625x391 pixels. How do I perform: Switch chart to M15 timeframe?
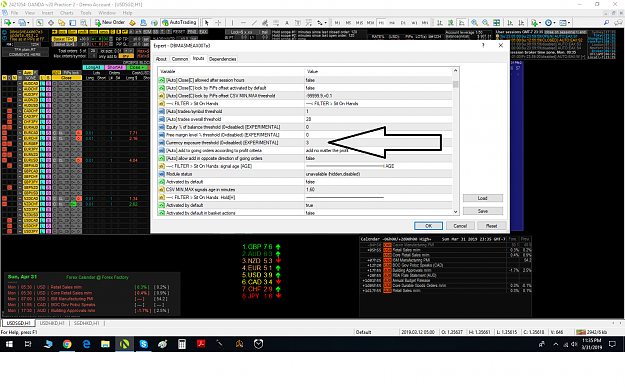(359, 23)
